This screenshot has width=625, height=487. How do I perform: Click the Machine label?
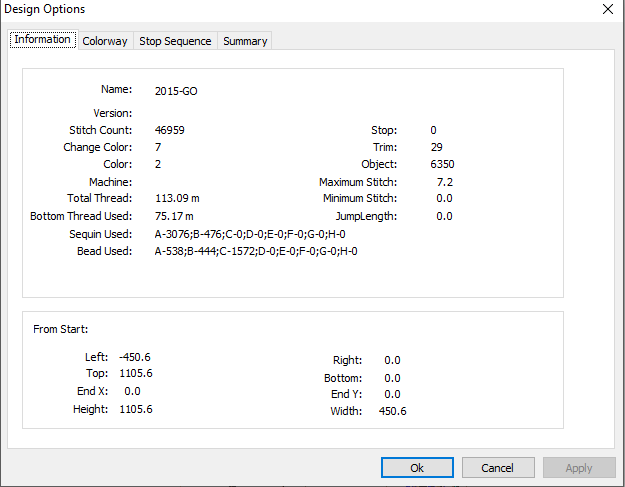point(110,182)
